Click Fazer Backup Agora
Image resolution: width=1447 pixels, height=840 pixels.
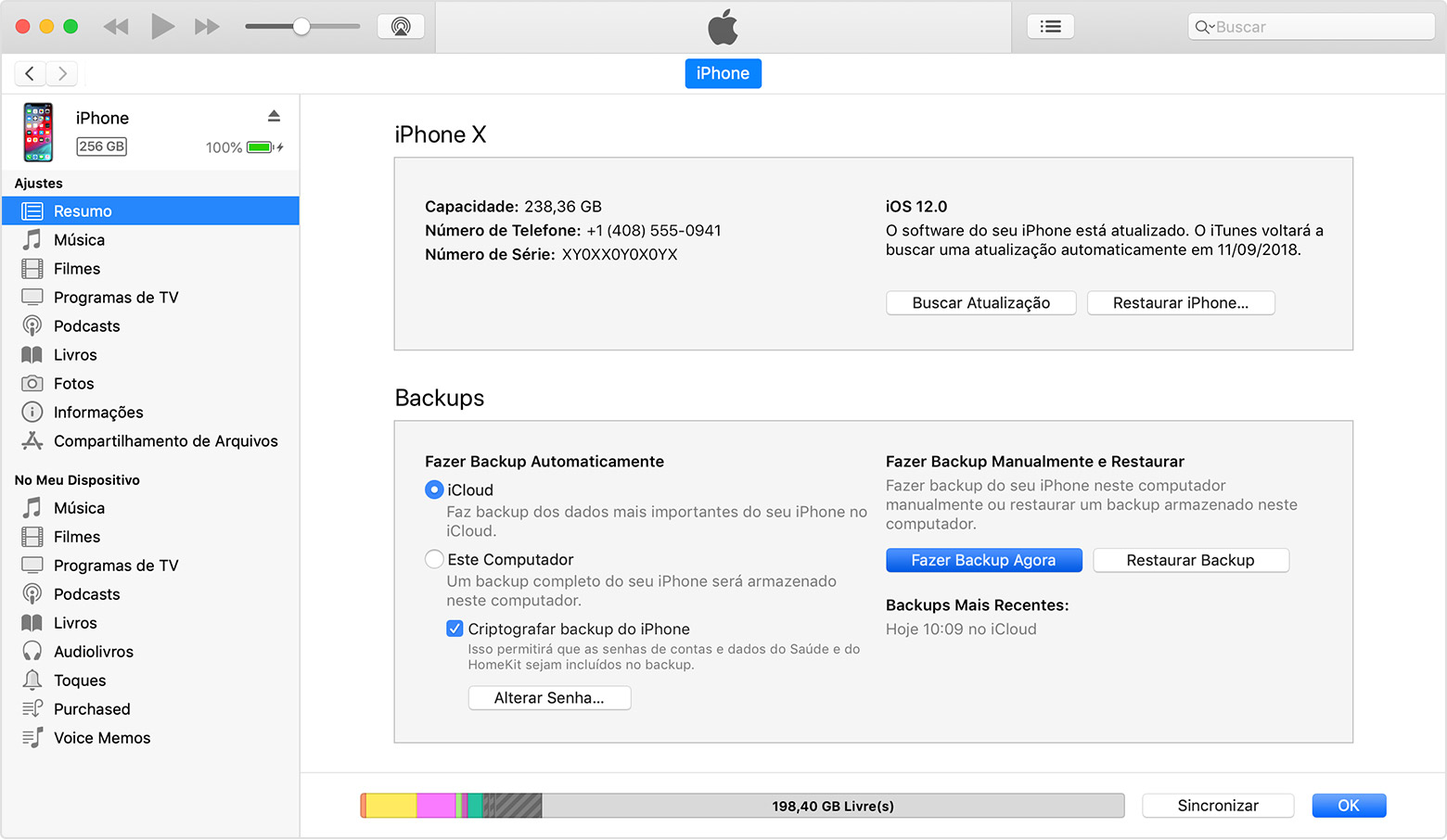983,560
